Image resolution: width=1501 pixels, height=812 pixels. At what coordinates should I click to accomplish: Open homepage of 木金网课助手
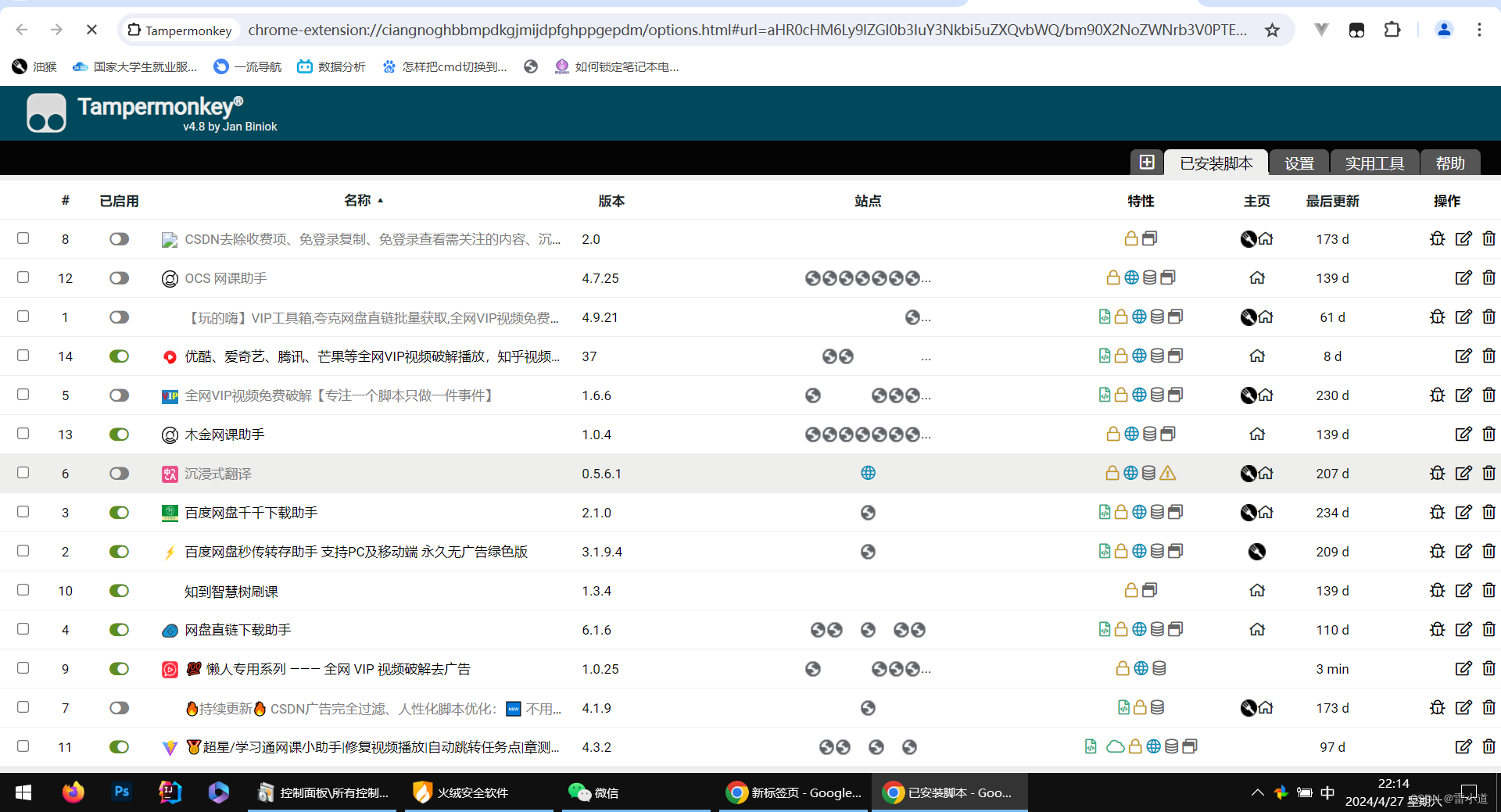[x=1257, y=434]
